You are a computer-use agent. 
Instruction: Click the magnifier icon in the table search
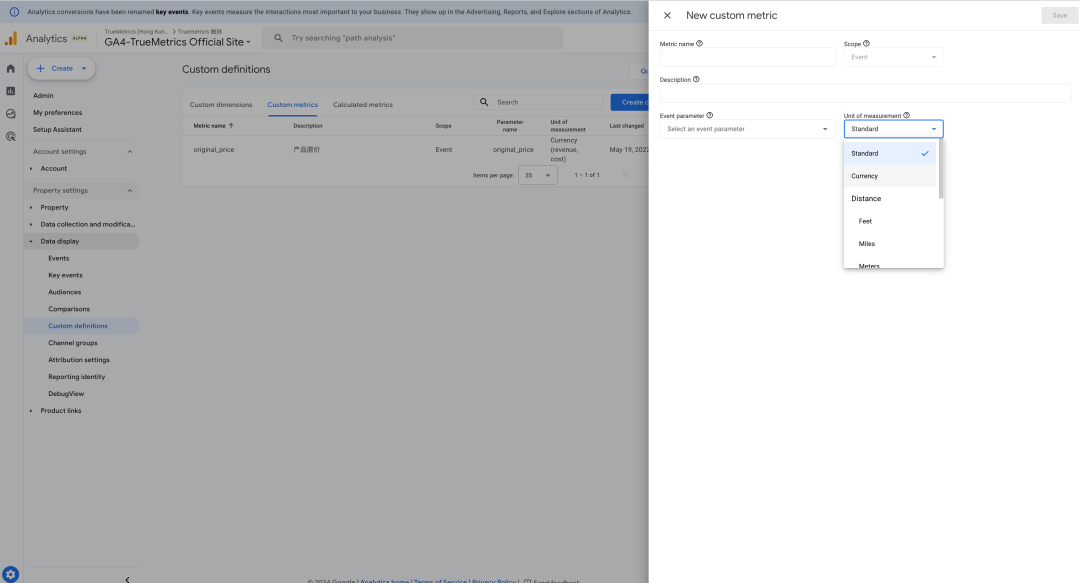[x=484, y=102]
